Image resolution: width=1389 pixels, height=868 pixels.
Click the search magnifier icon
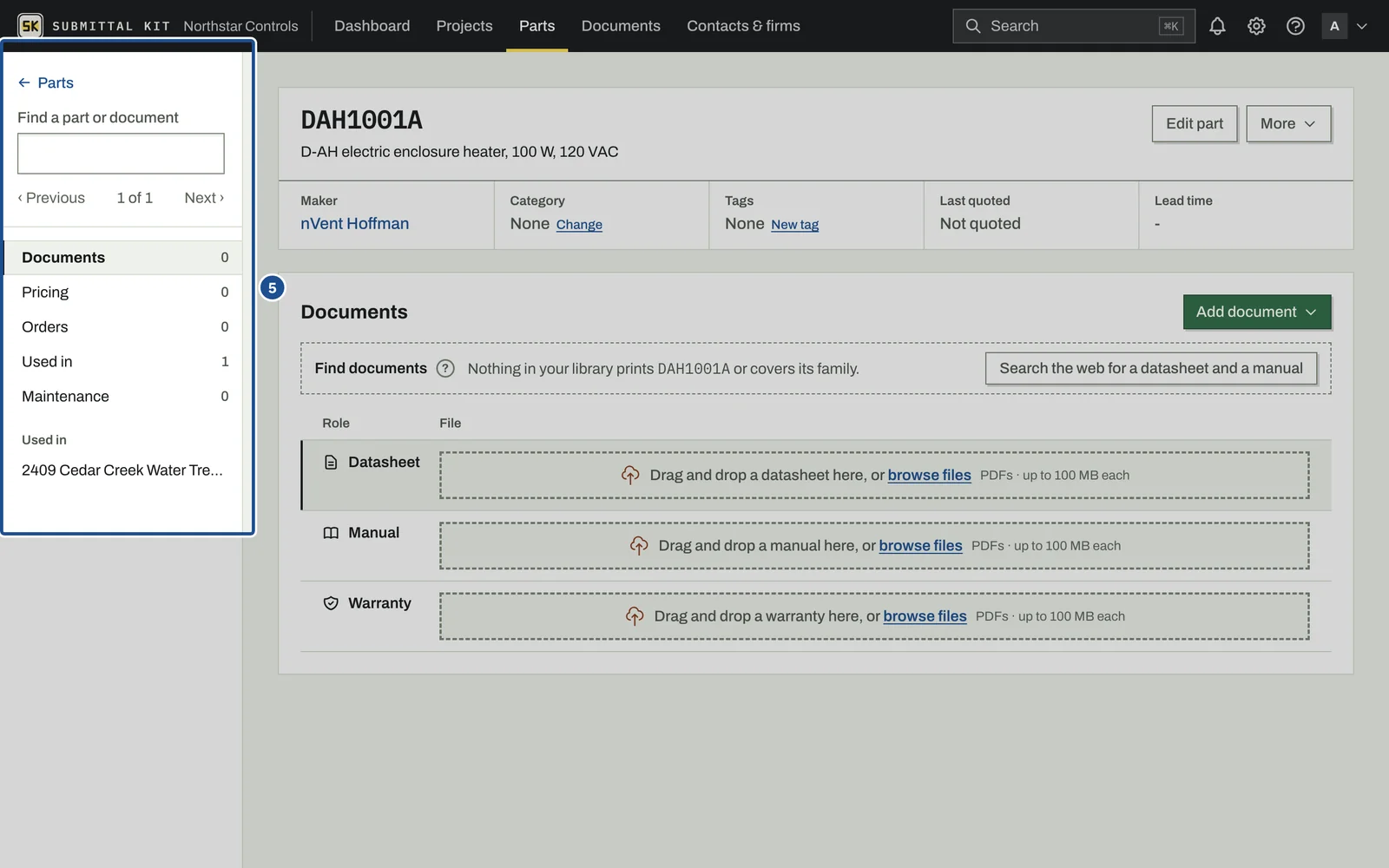click(973, 26)
